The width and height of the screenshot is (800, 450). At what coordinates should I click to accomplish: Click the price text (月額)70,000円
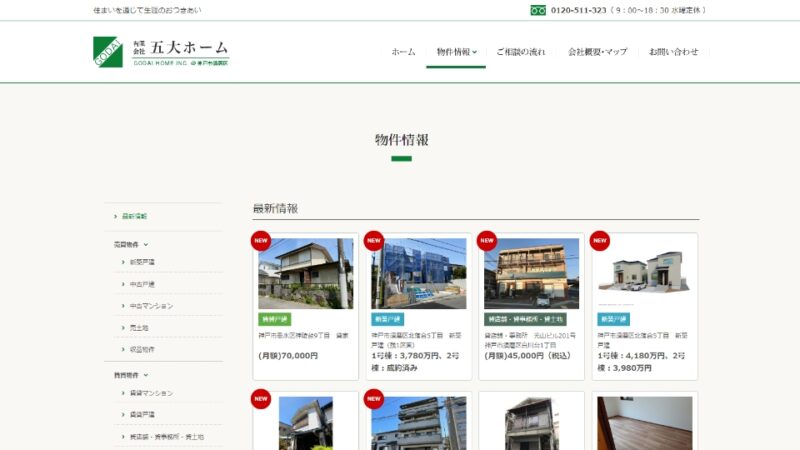(288, 356)
